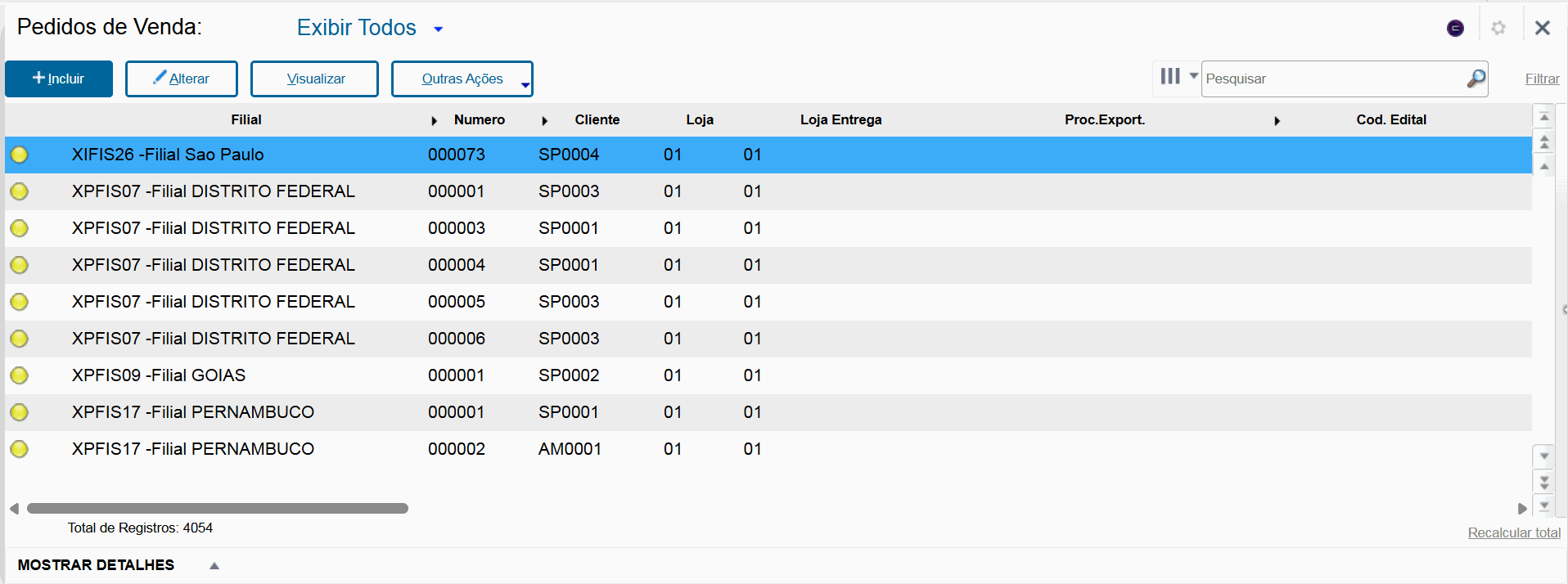Image resolution: width=1568 pixels, height=584 pixels.
Task: Click the Loja column header
Action: tap(700, 119)
